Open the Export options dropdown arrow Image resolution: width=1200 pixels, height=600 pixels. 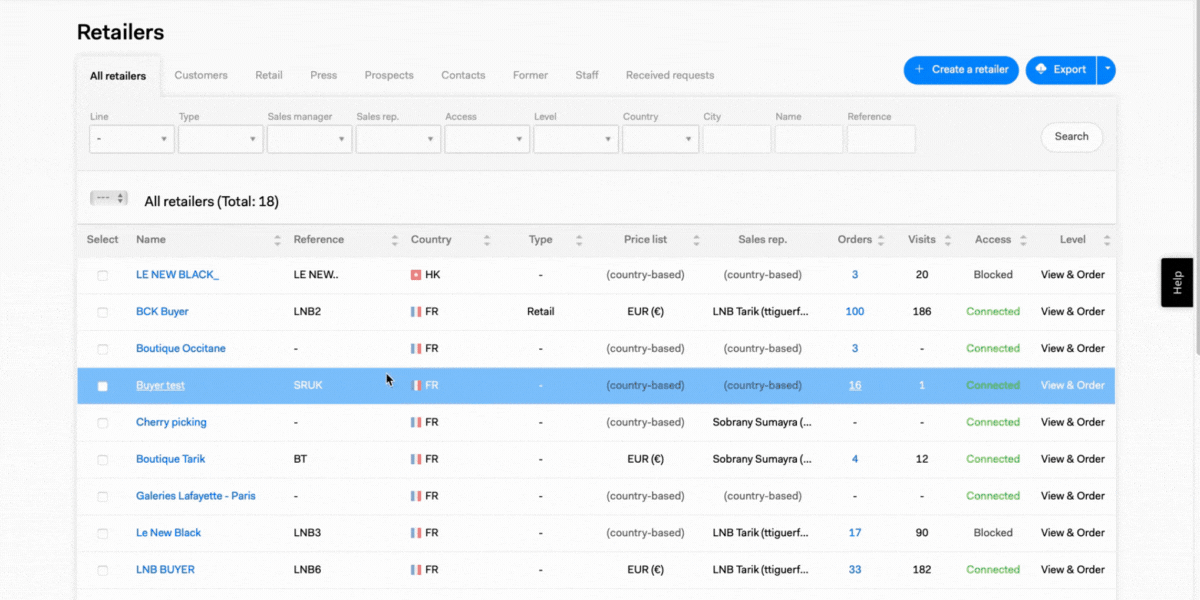point(1106,70)
